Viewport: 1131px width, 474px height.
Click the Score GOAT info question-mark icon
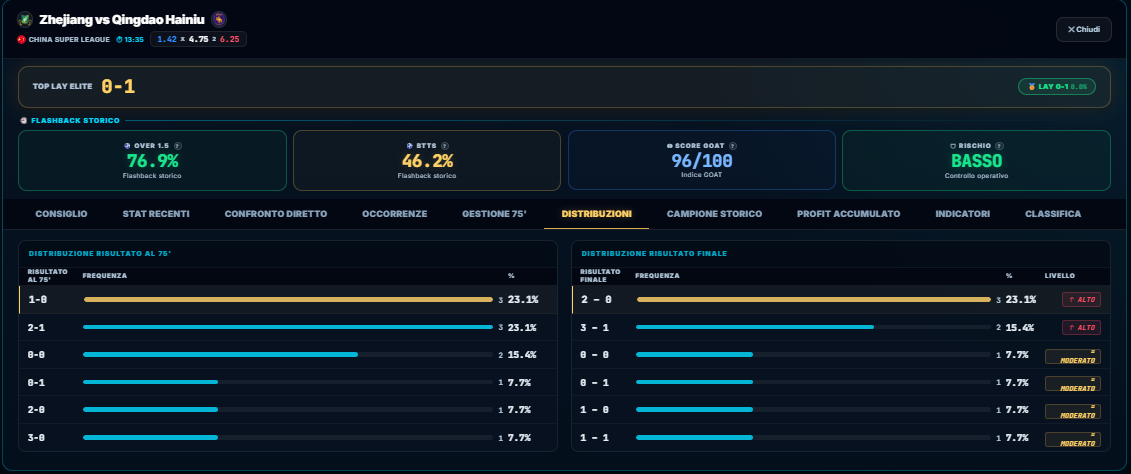point(733,146)
